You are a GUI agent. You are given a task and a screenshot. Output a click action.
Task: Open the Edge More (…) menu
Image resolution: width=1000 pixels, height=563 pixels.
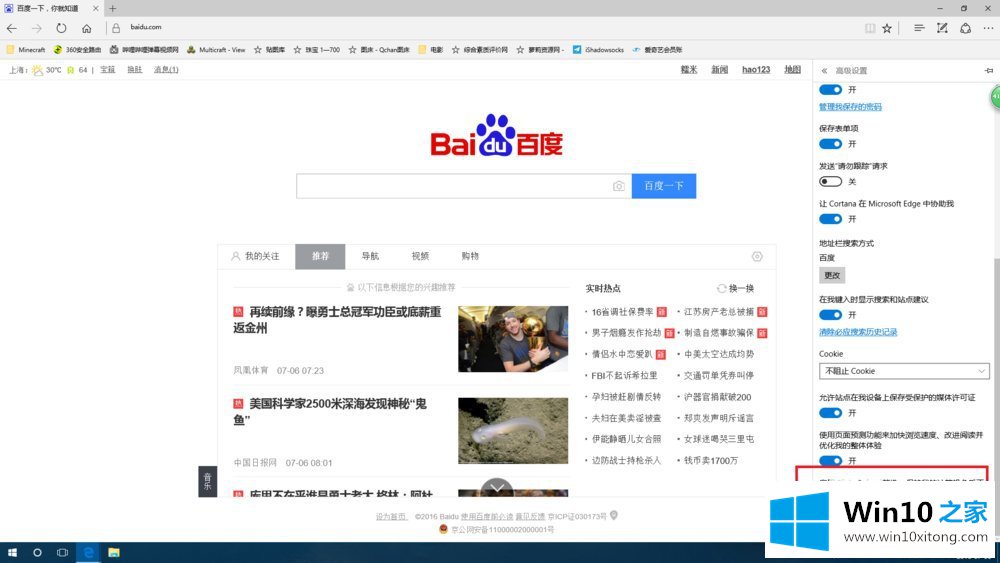[988, 28]
